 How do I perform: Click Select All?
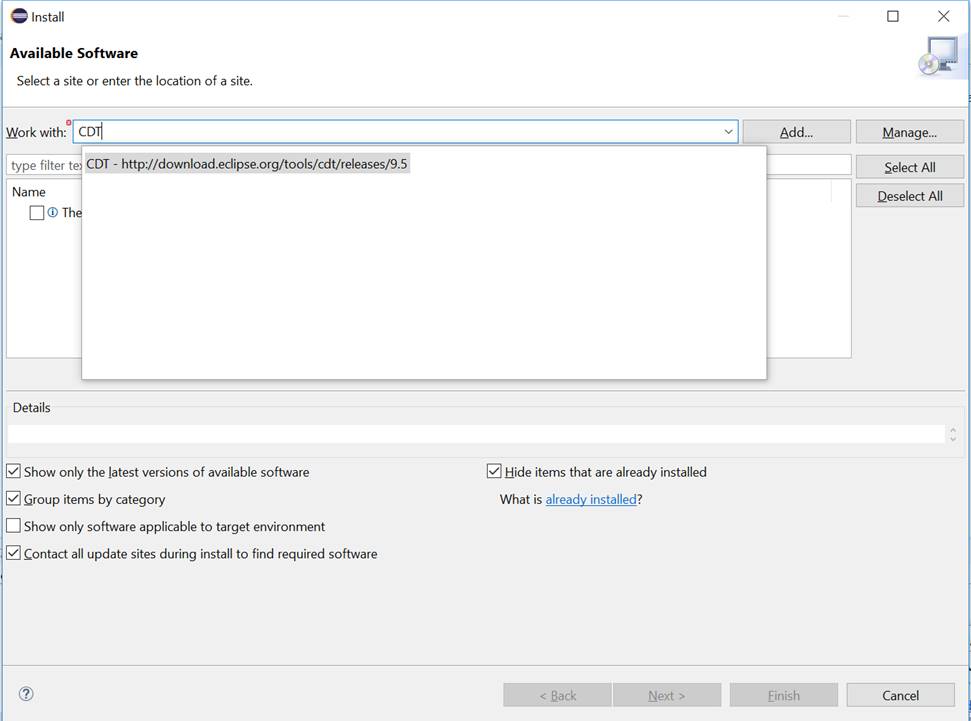909,166
